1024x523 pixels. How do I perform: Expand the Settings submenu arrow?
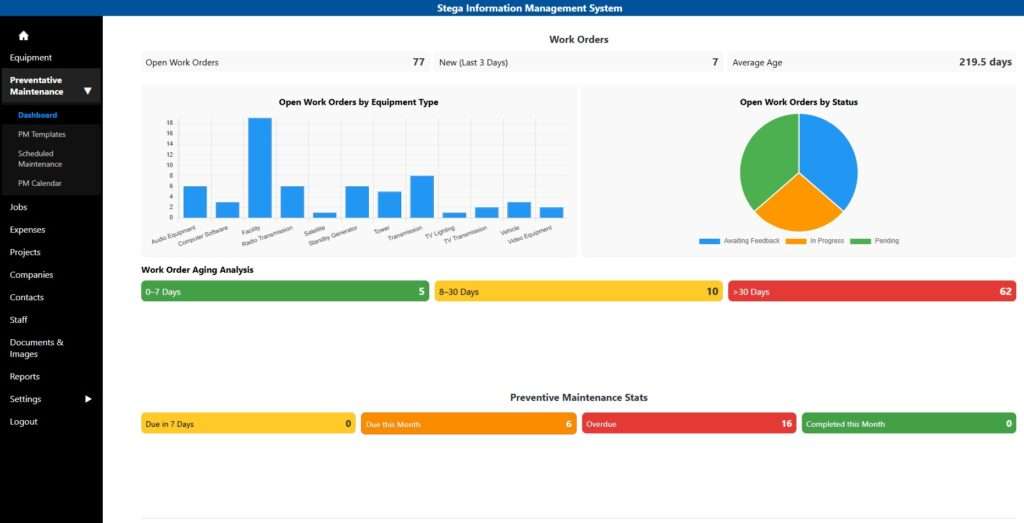tap(88, 399)
